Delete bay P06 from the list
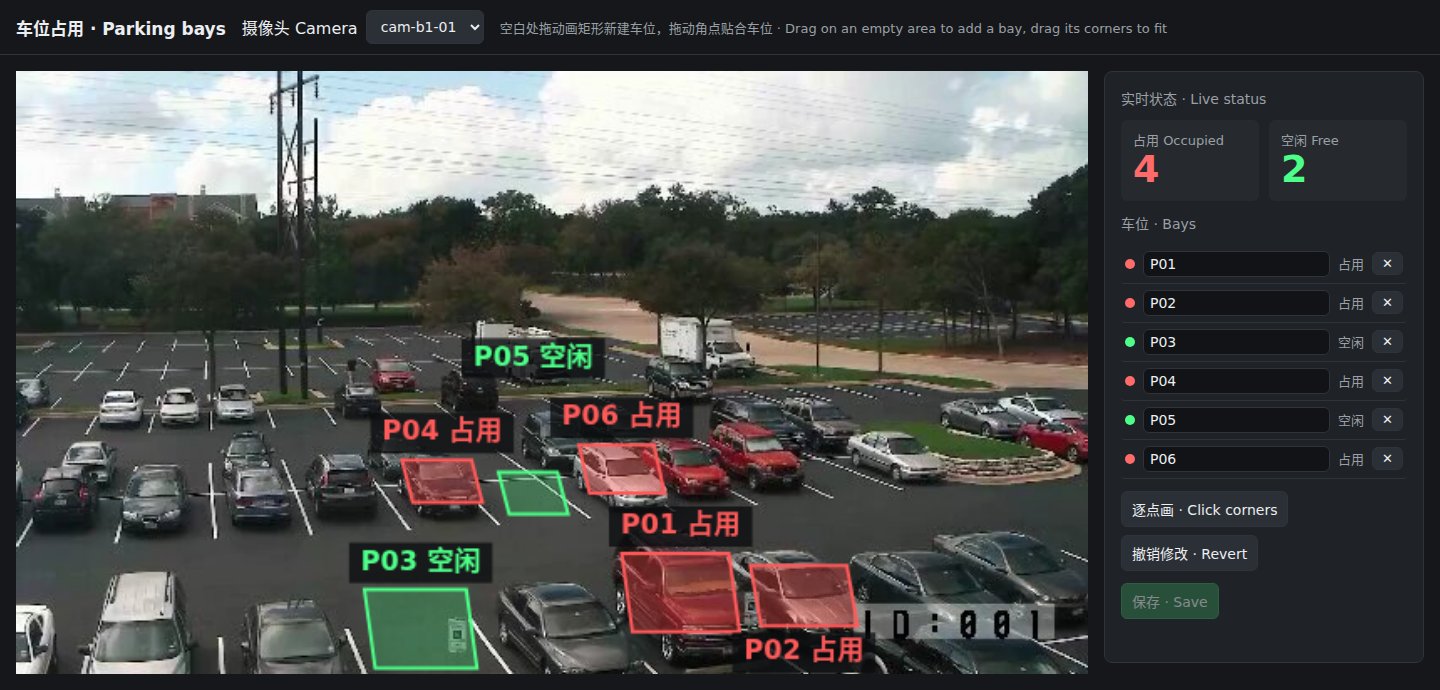The image size is (1440, 690). pyautogui.click(x=1387, y=459)
